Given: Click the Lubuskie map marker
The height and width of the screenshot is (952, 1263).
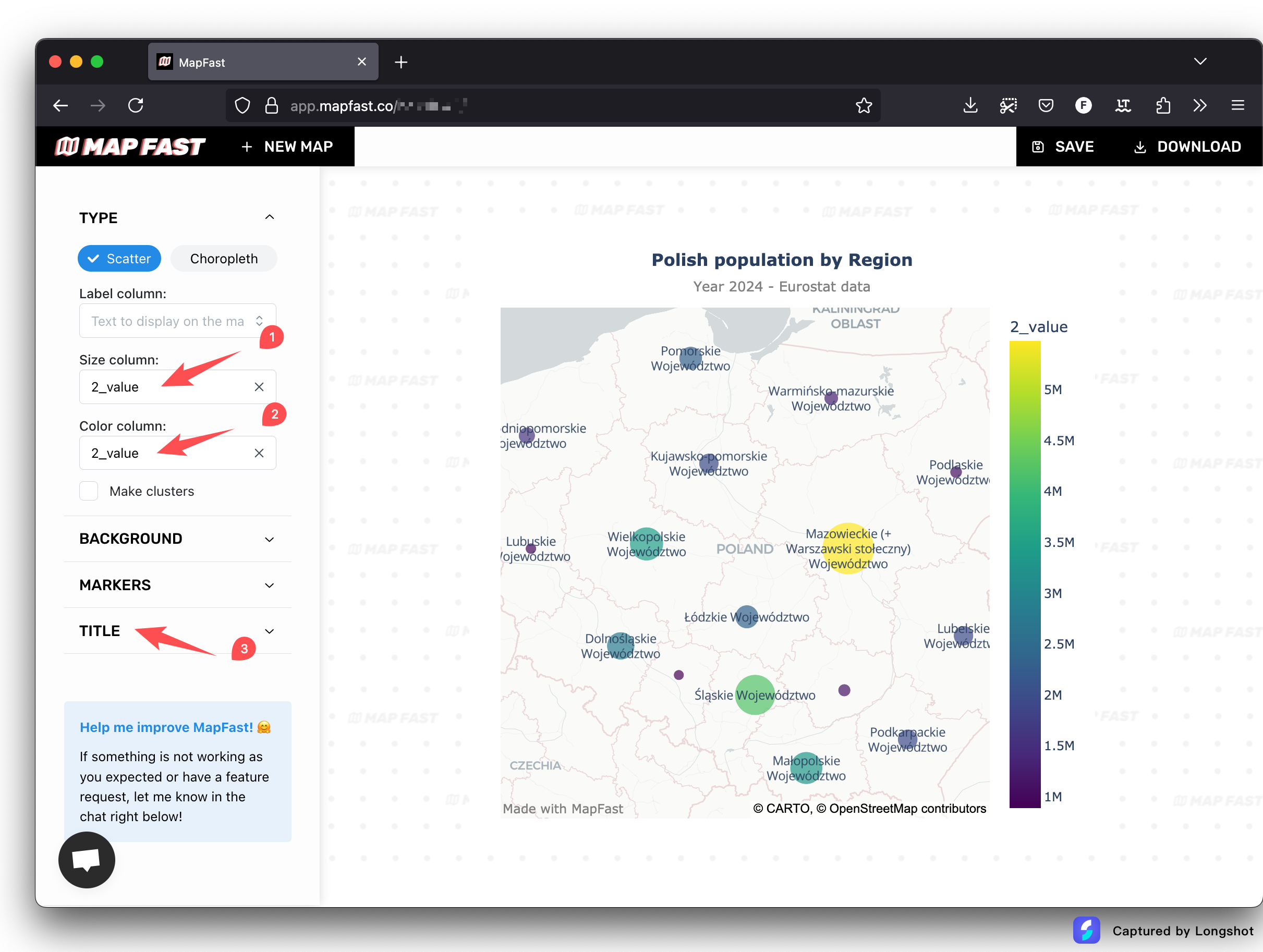Looking at the screenshot, I should [x=531, y=548].
